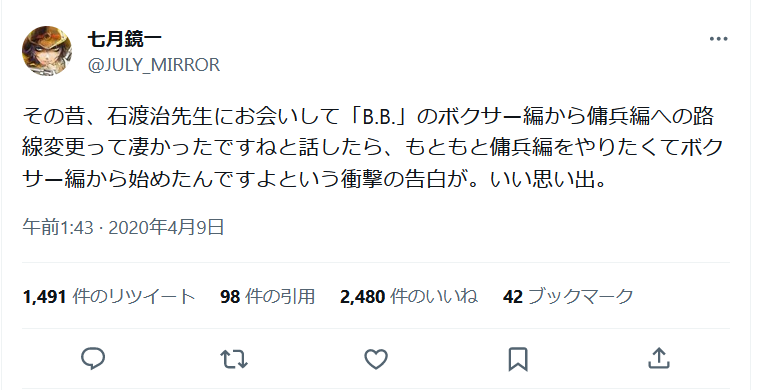
Task: Click the @JULY_MIRROR handle
Action: [154, 65]
